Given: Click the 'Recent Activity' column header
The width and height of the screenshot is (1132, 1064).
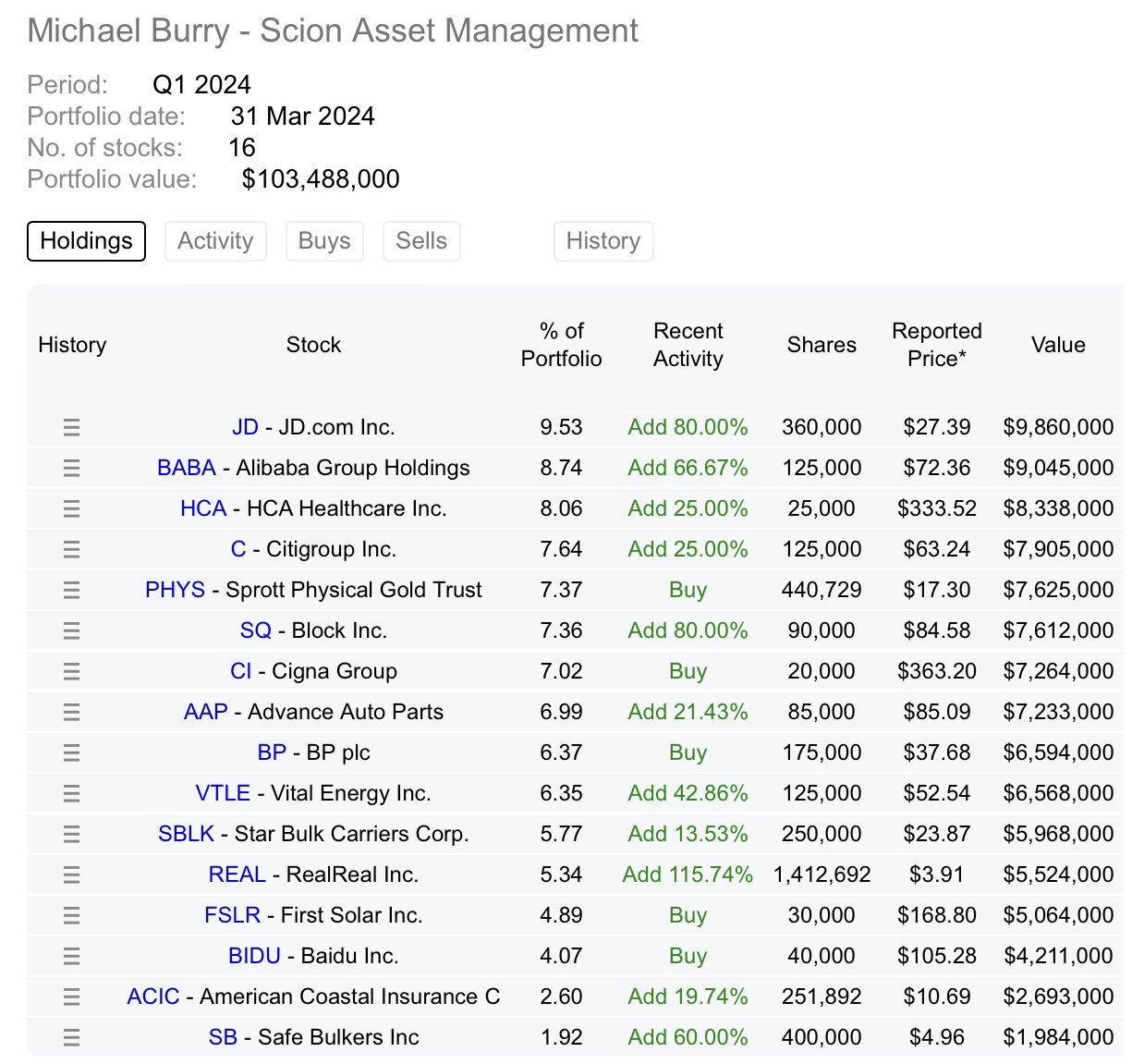Looking at the screenshot, I should coord(688,345).
